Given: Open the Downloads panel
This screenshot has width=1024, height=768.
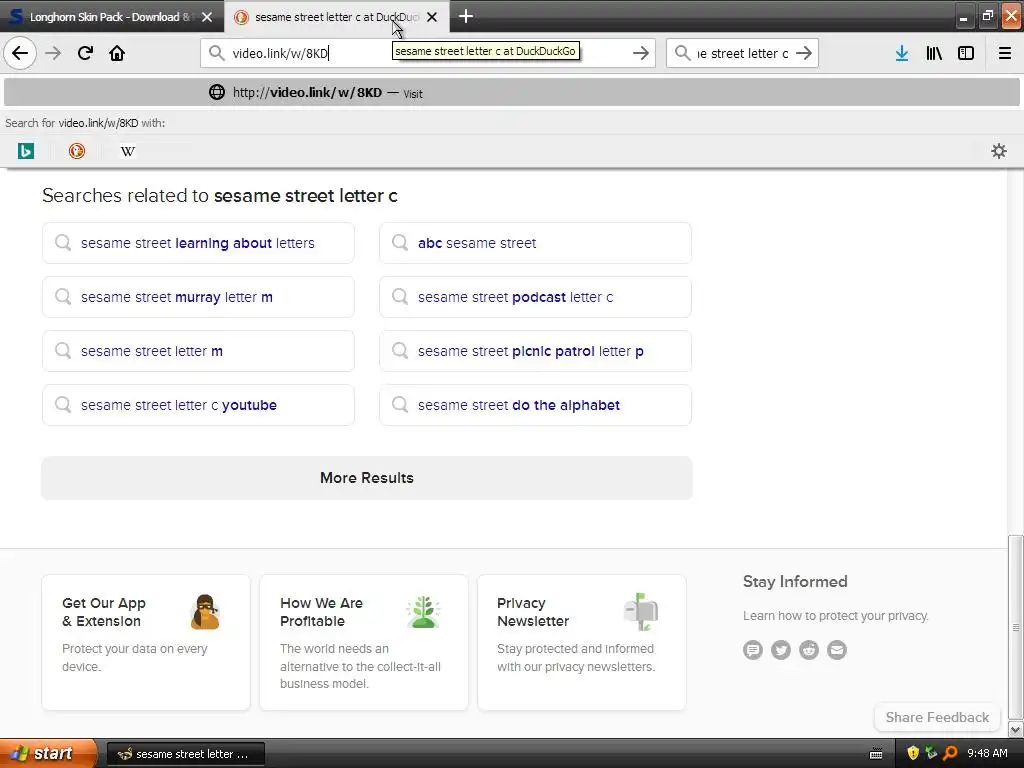Looking at the screenshot, I should pos(902,53).
